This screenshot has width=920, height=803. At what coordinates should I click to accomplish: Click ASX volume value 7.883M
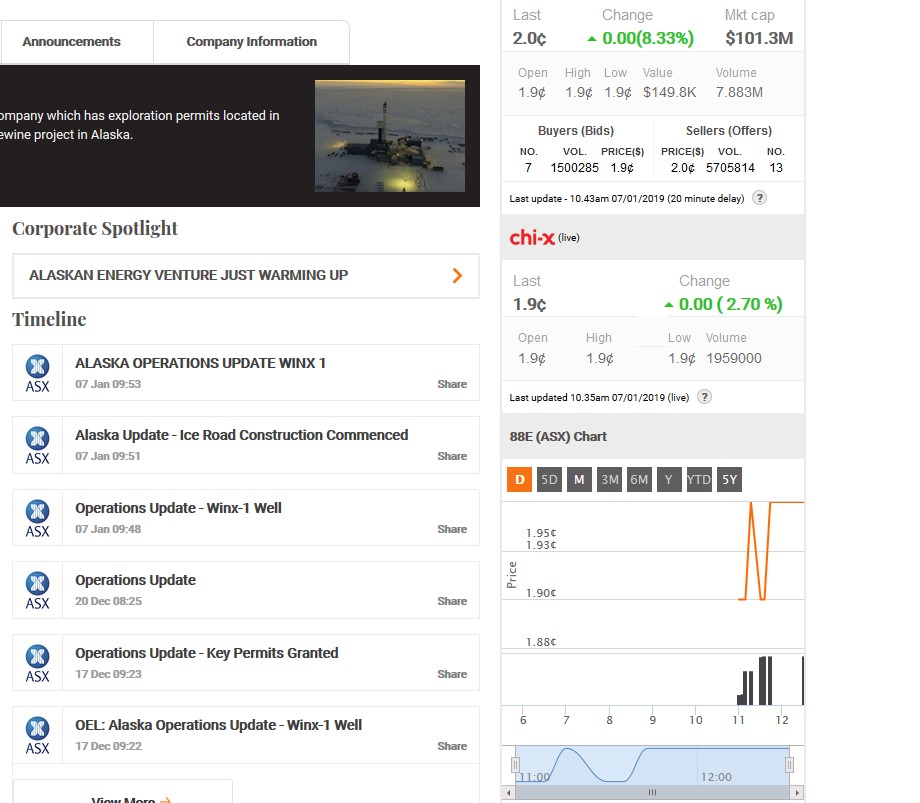tap(739, 92)
